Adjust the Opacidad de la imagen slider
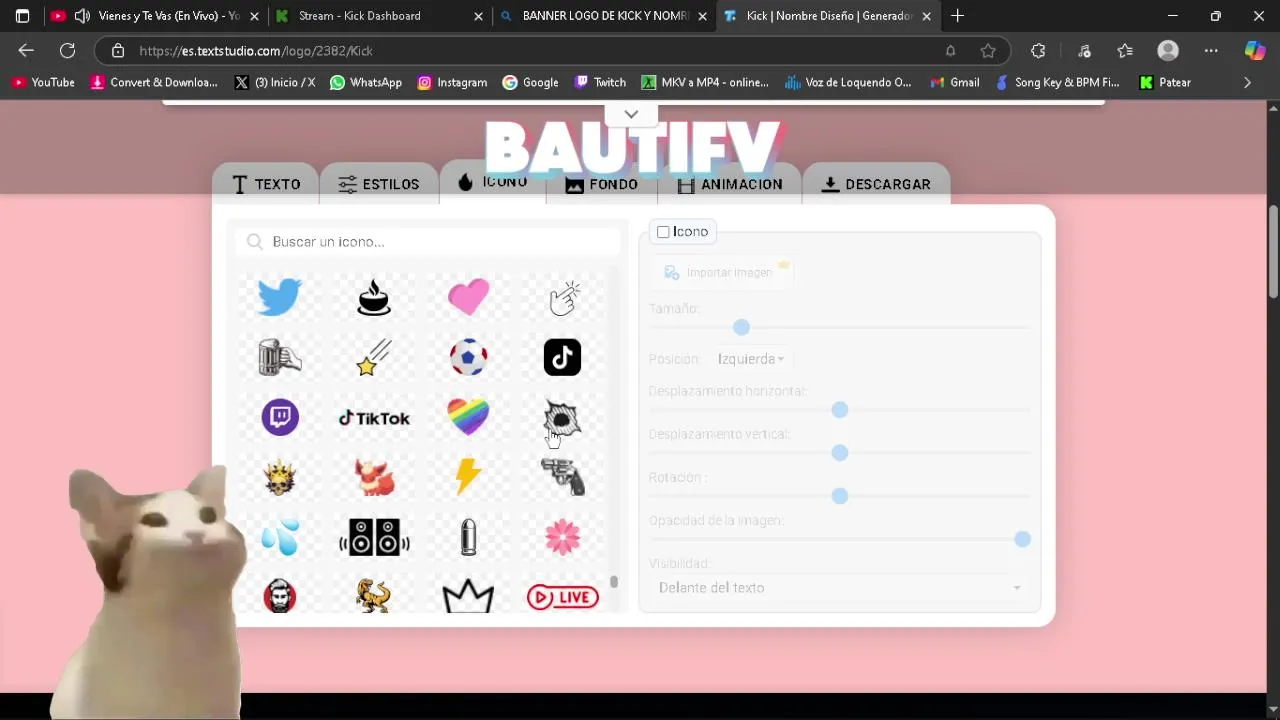Screen dimensions: 1280x720 1022,539
